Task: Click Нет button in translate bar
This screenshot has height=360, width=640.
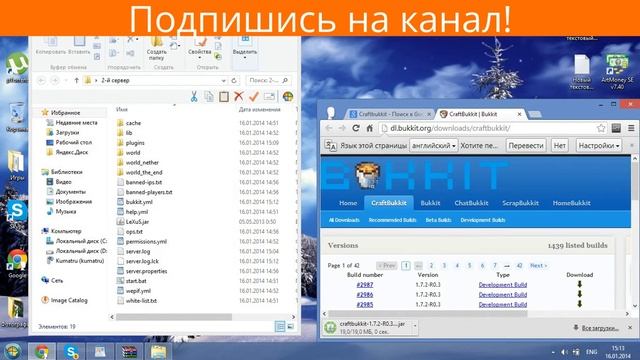Action: point(560,145)
